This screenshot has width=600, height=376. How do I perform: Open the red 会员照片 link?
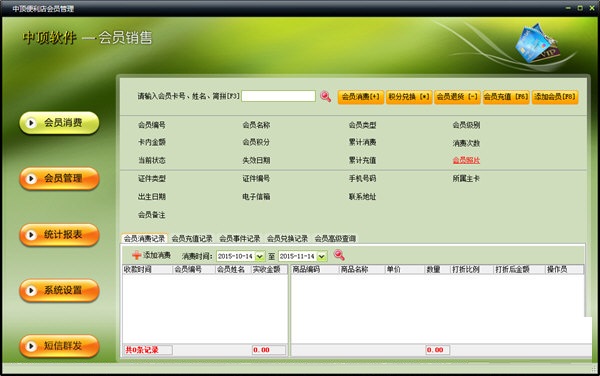(466, 160)
